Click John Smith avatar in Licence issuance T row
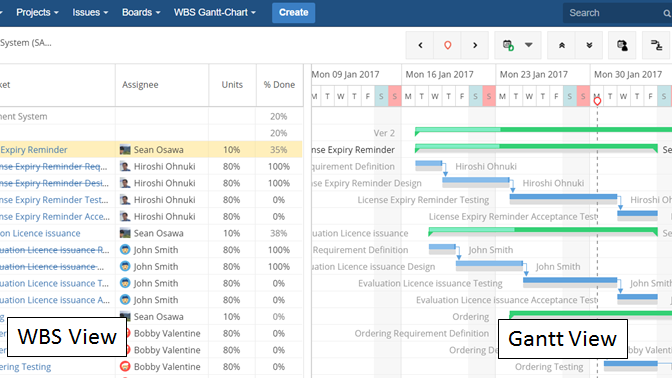Screen dimensions: 672x378 pos(125,283)
